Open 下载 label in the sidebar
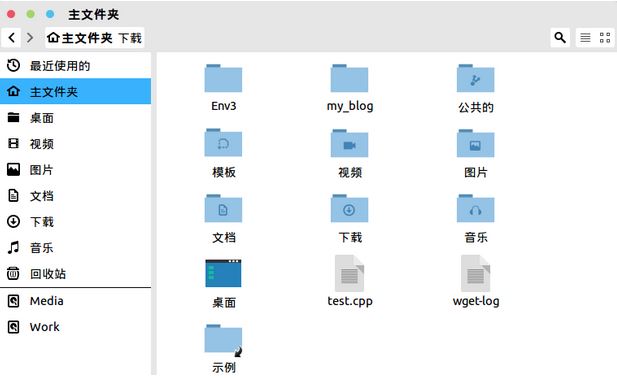The image size is (617, 380). [42, 221]
